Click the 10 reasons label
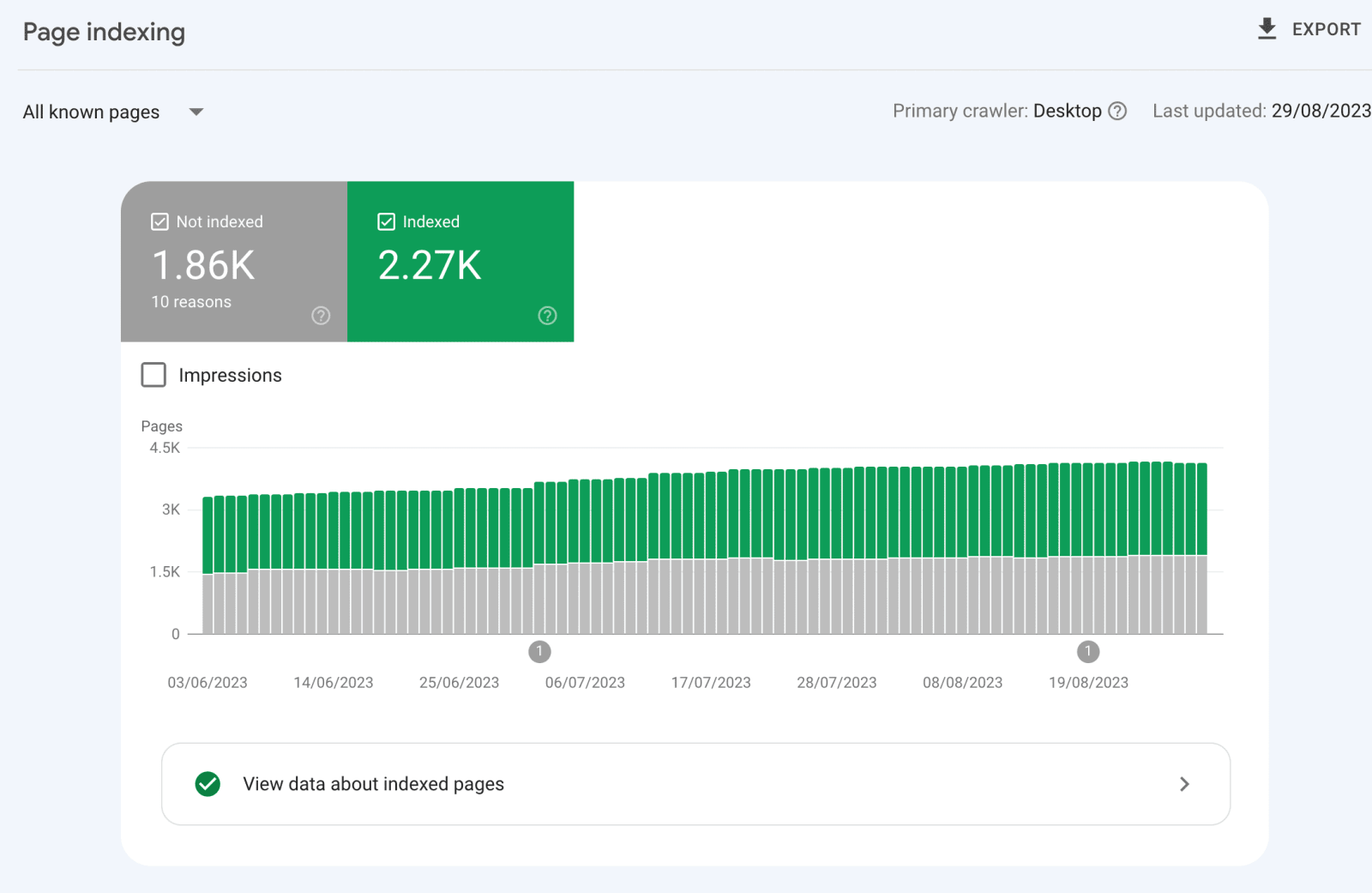 coord(191,302)
